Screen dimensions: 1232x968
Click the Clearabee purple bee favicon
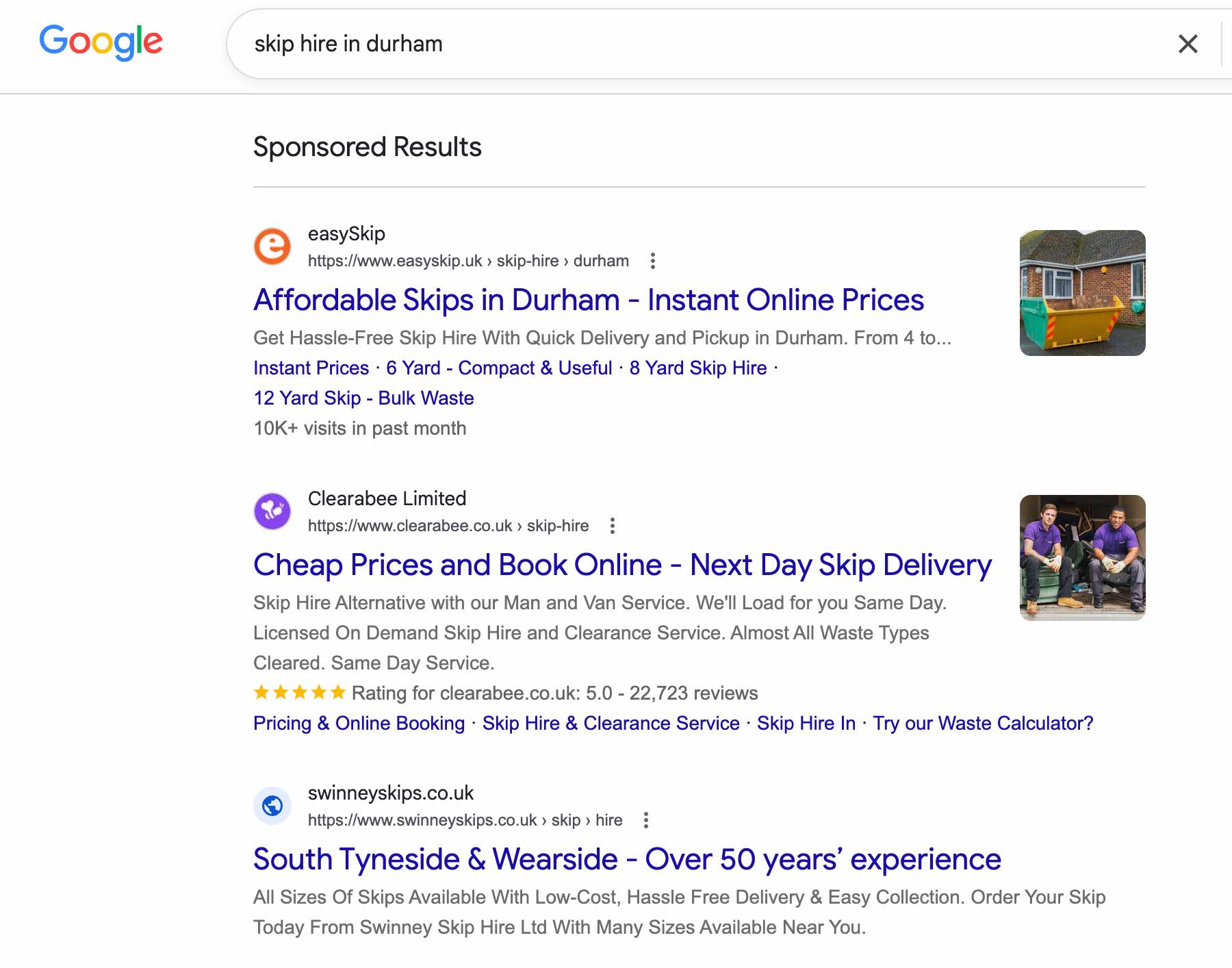(272, 511)
